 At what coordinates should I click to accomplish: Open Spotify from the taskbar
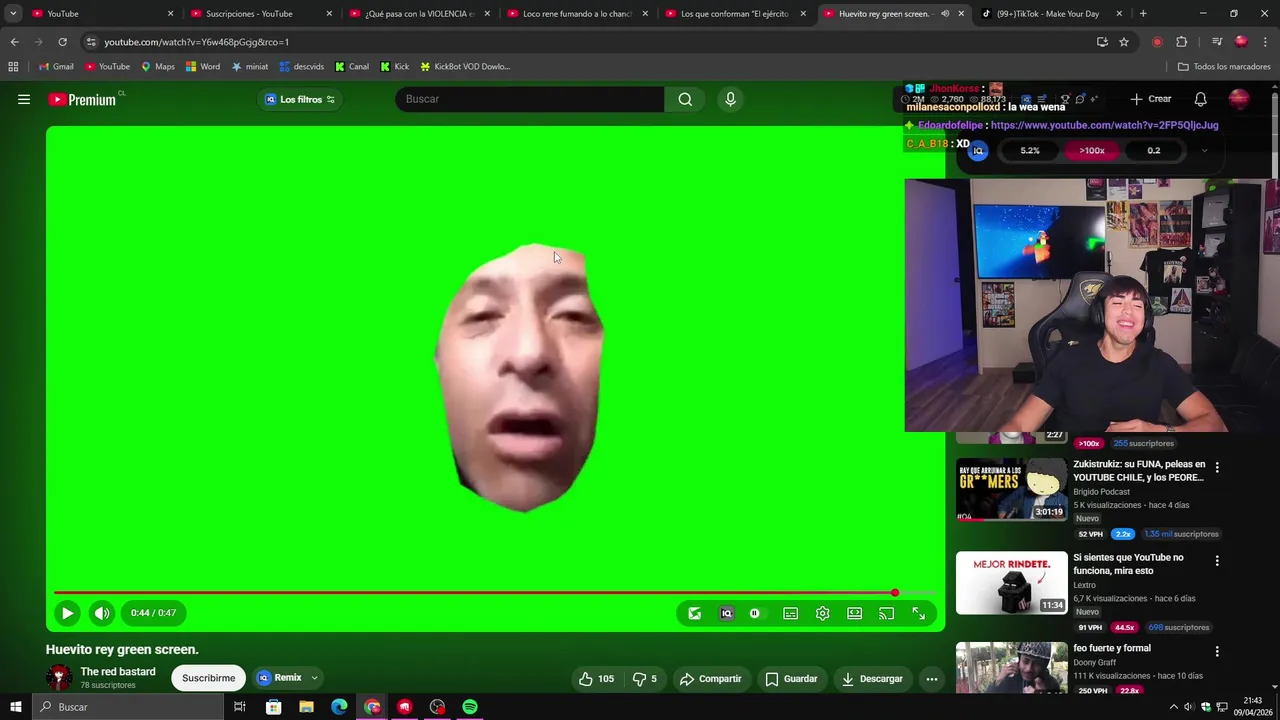pyautogui.click(x=470, y=707)
